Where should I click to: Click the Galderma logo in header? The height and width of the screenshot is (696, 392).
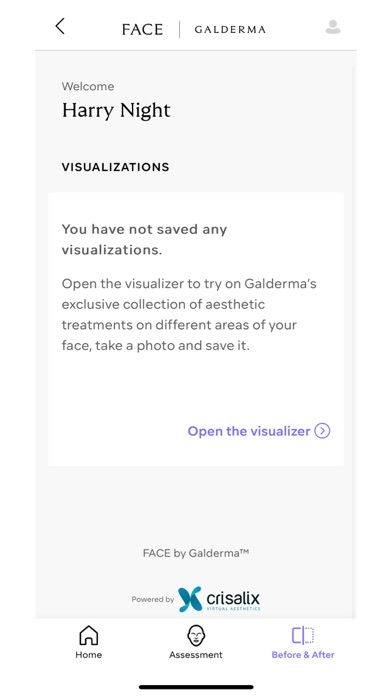230,30
